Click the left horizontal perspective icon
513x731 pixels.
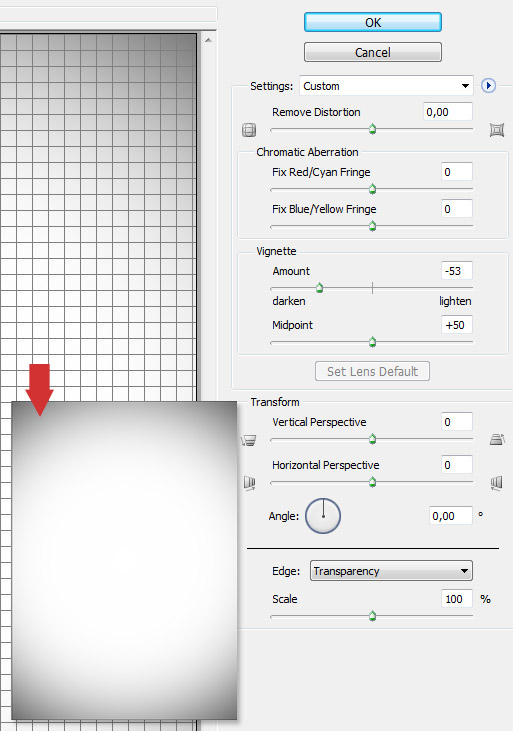point(250,483)
